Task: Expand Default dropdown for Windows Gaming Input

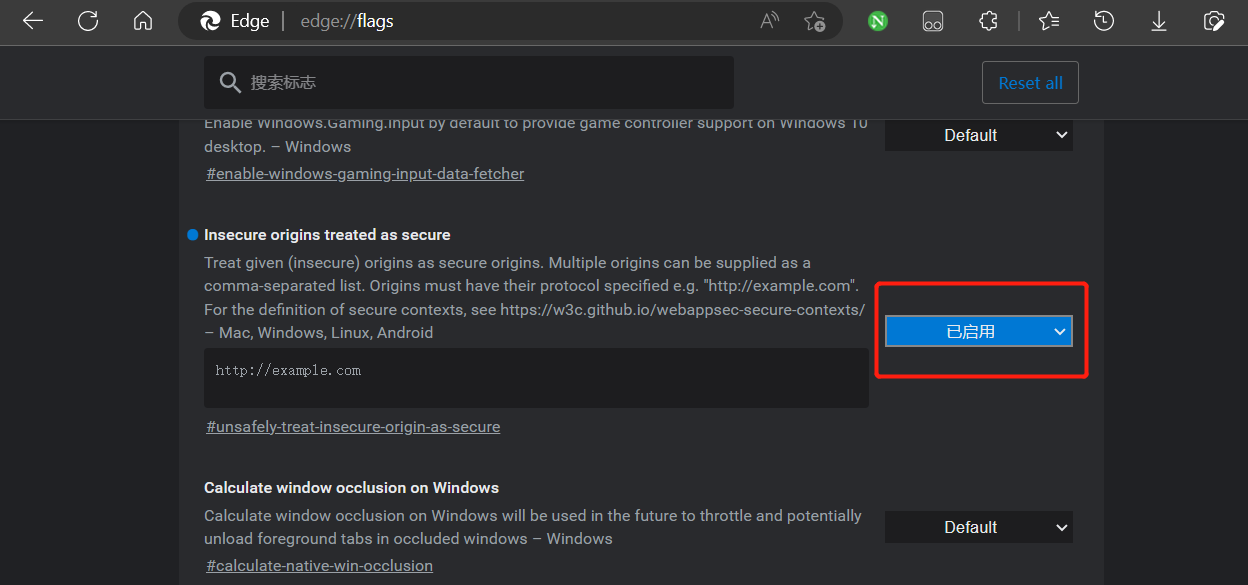Action: tap(978, 135)
